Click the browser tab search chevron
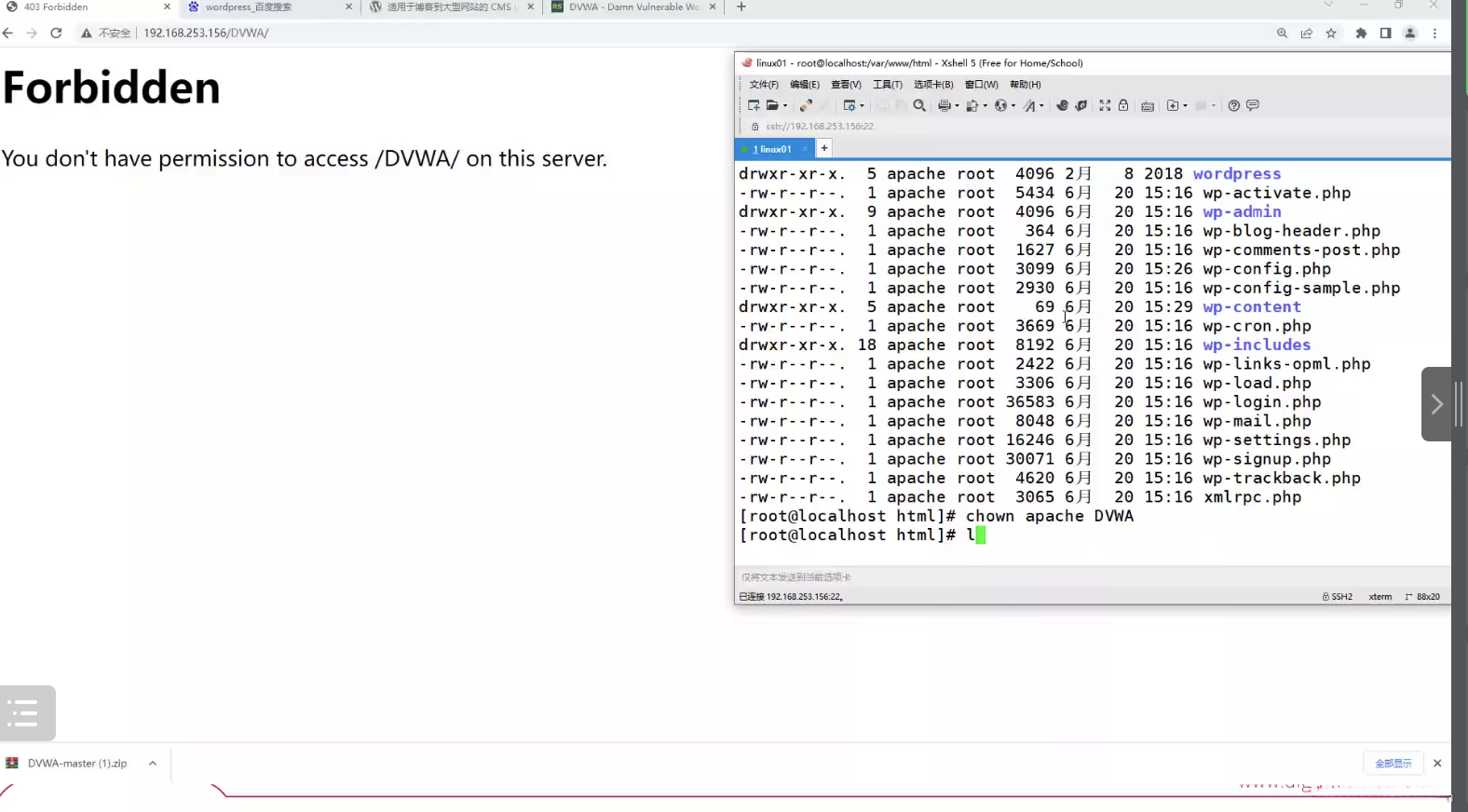Image resolution: width=1468 pixels, height=812 pixels. (x=1328, y=6)
